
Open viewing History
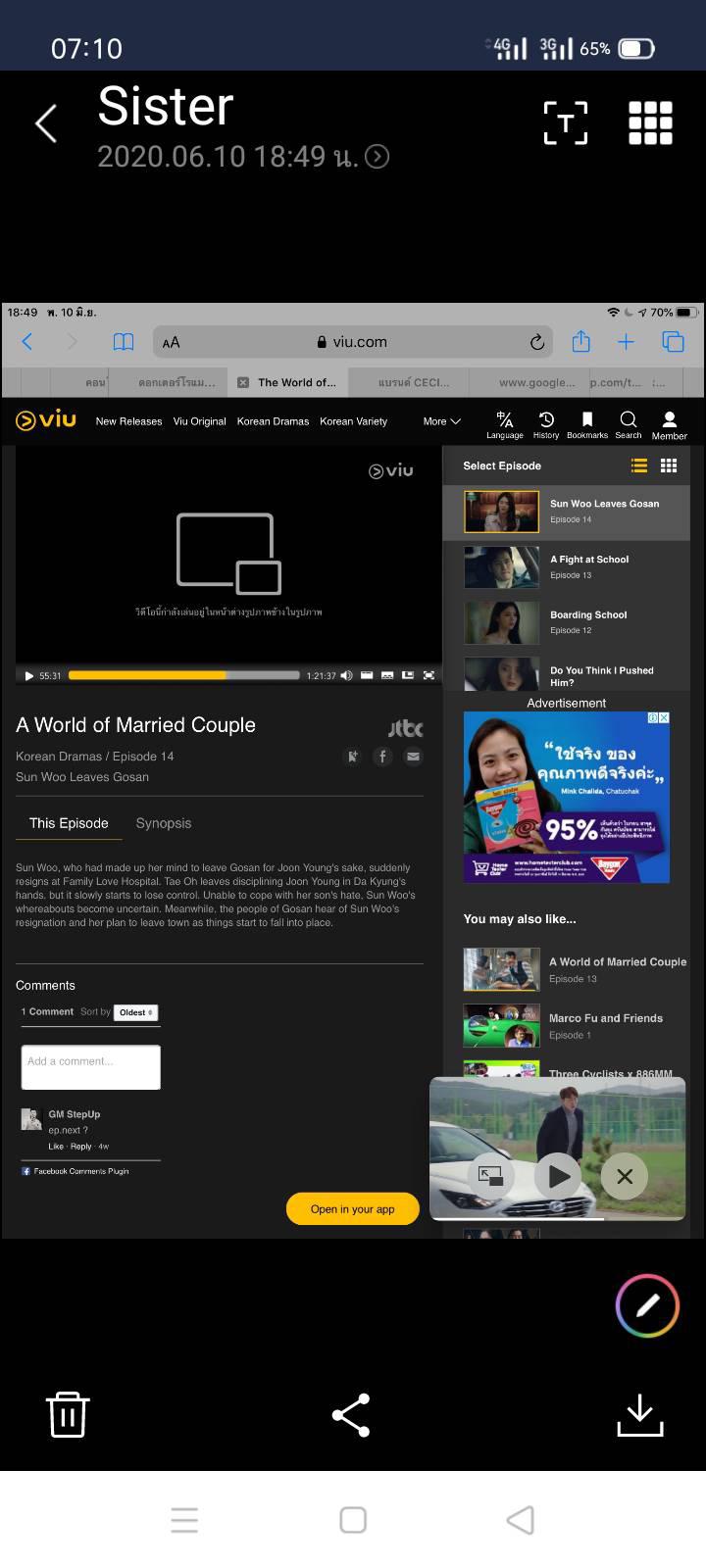(x=546, y=424)
